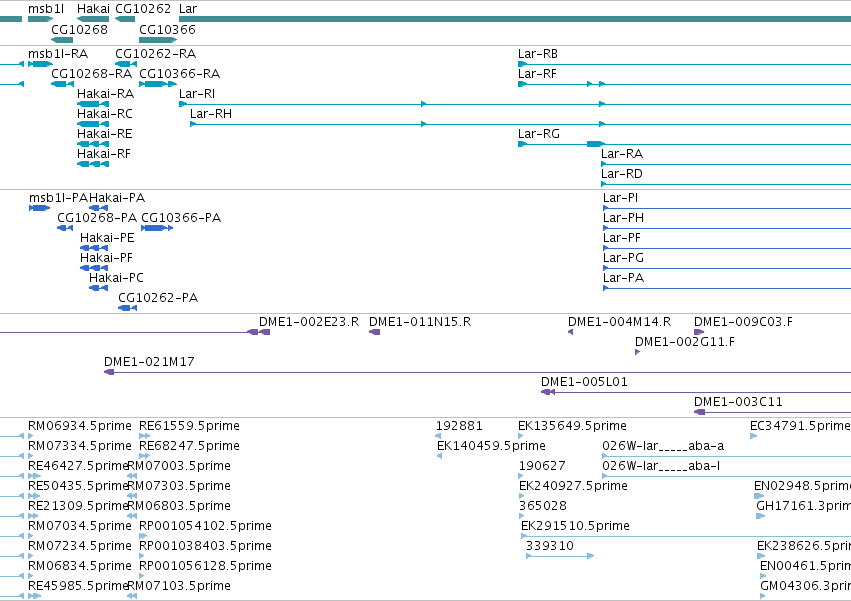
Task: Click EST RP001054102.5prime
Action: [x=206, y=527]
